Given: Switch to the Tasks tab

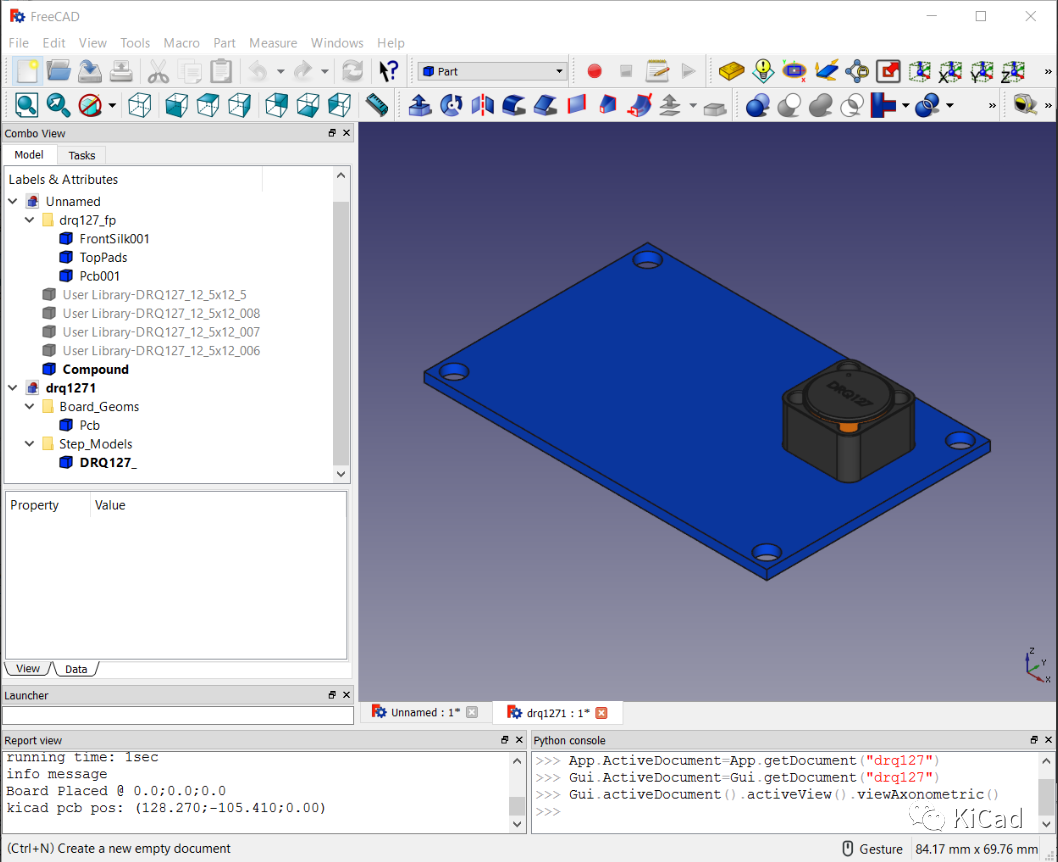Looking at the screenshot, I should click(x=82, y=155).
